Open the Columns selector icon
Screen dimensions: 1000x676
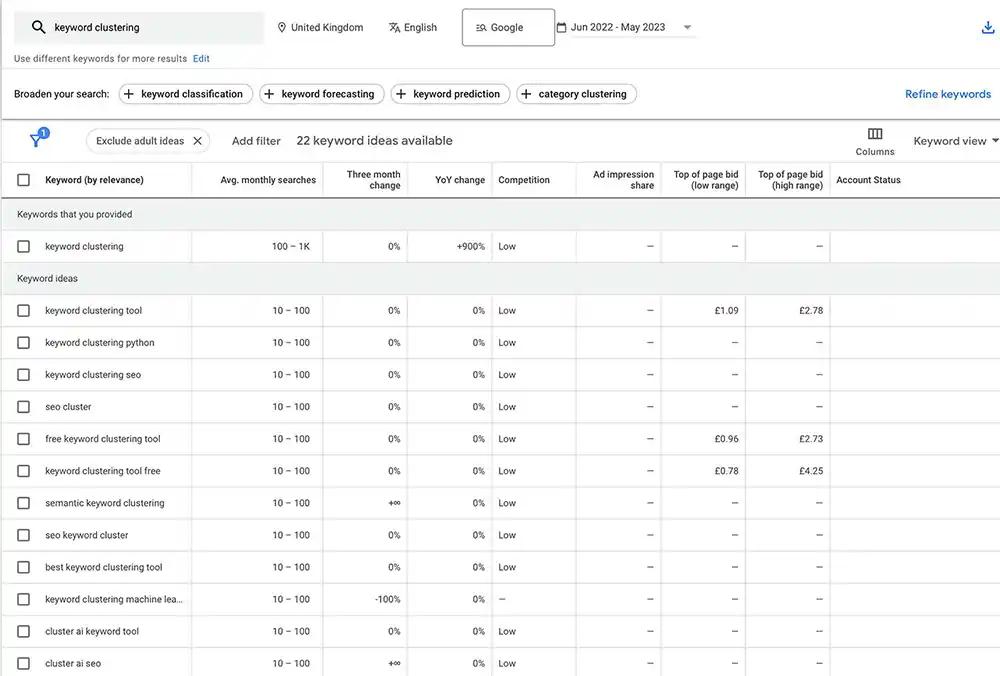click(x=875, y=134)
